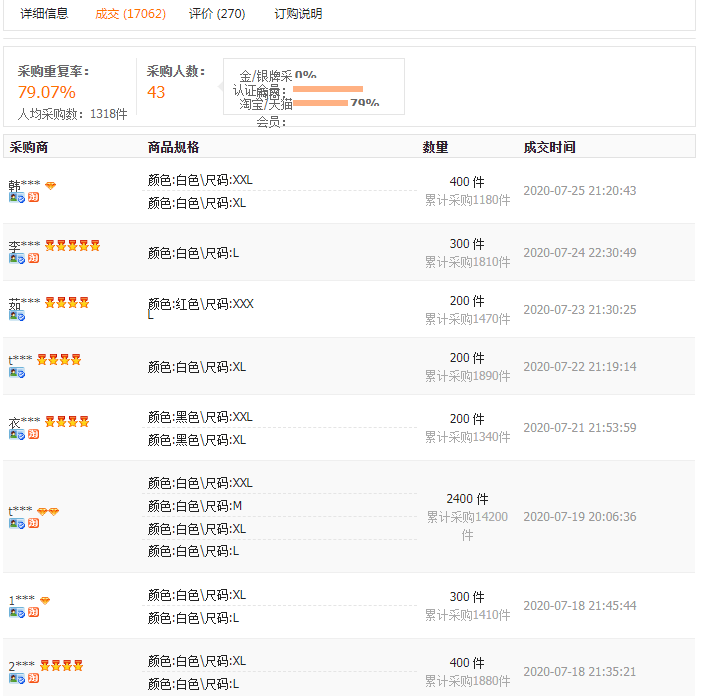Screen dimensions: 728x696
Task: Click the verified ID icon under buyer 茹***
Action: click(17, 315)
